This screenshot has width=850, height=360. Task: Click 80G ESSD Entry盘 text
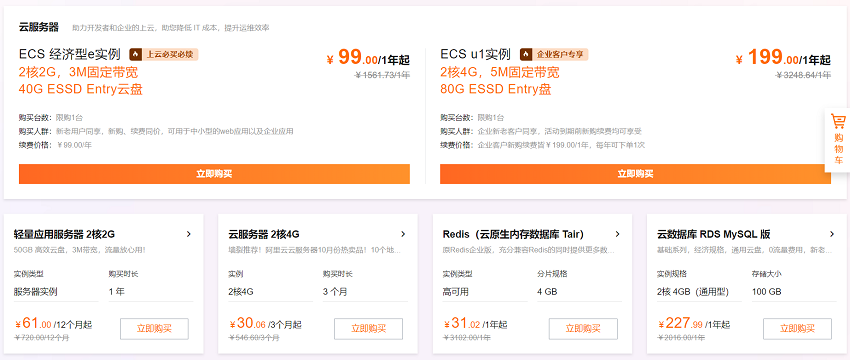coord(496,89)
